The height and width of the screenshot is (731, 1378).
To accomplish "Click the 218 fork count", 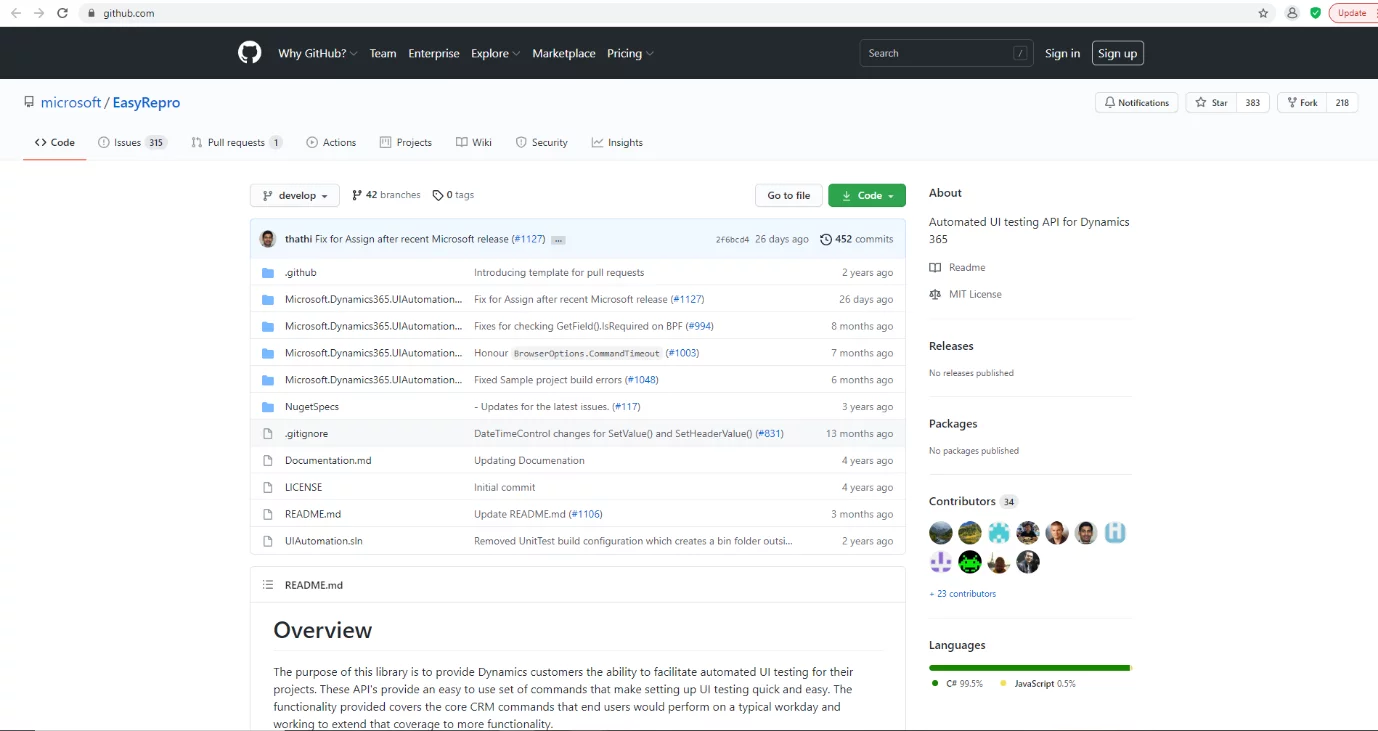I will tap(1342, 103).
